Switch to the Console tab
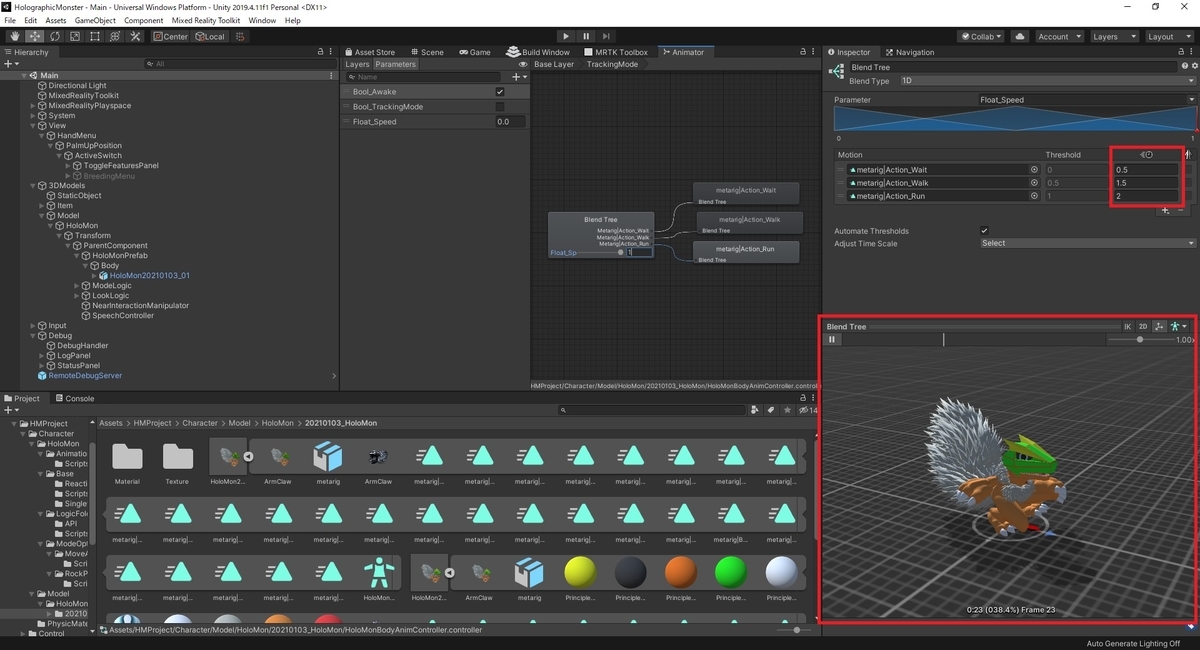 pyautogui.click(x=74, y=398)
